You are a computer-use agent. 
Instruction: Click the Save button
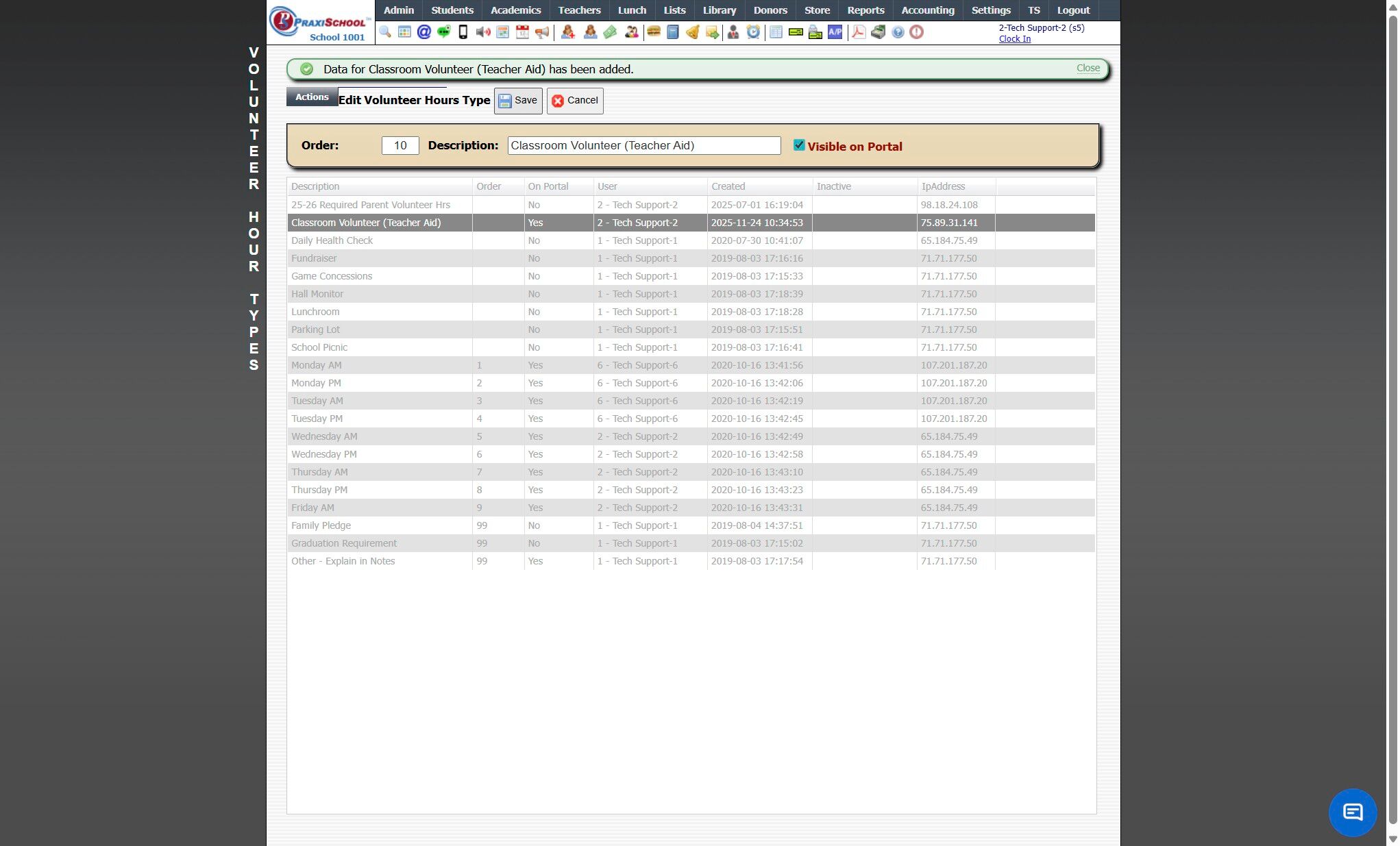coord(518,101)
